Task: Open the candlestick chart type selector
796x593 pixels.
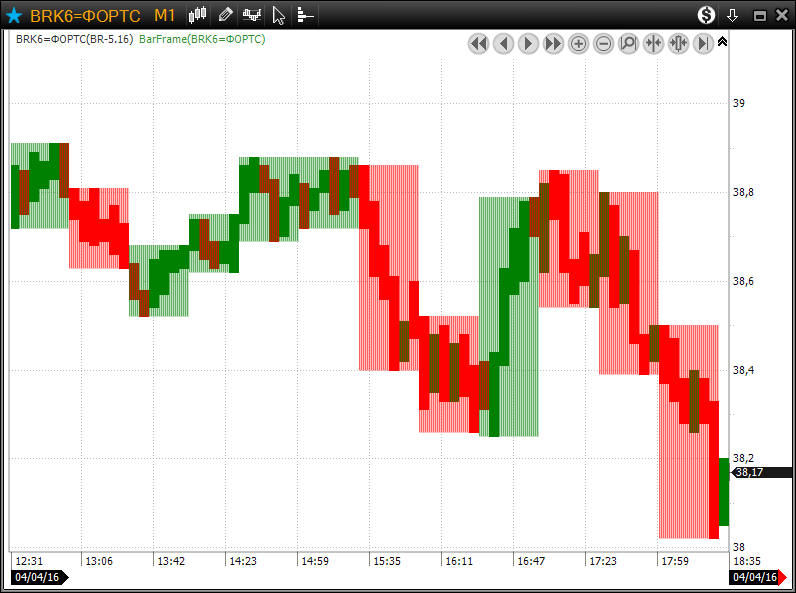Action: [198, 15]
